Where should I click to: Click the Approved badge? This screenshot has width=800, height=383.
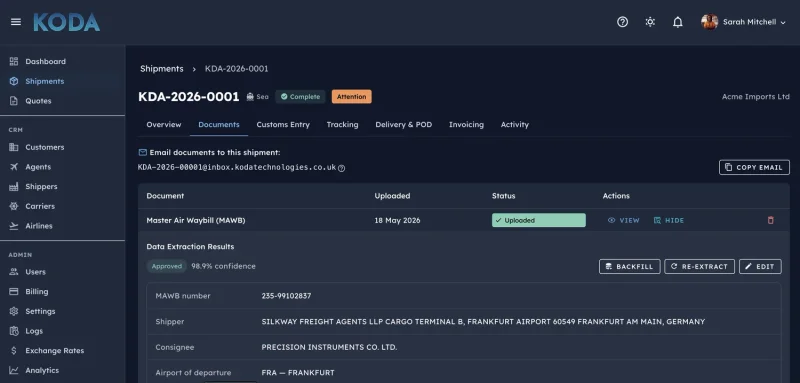click(x=167, y=266)
